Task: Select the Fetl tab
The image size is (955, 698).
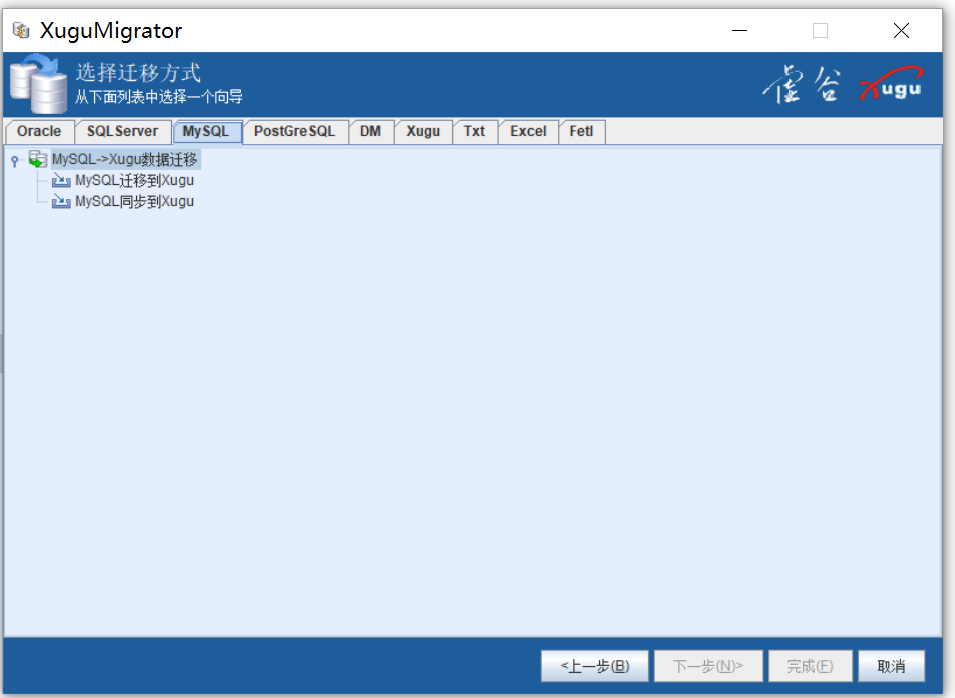Action: [581, 132]
